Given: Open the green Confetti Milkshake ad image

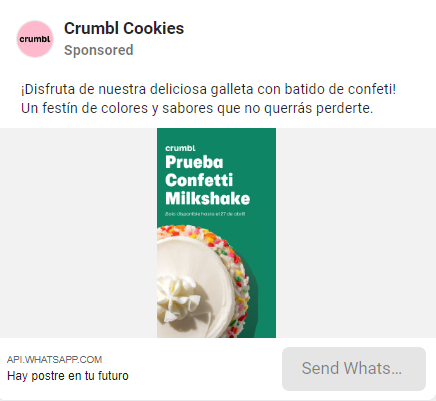Looking at the screenshot, I should coord(216,233).
